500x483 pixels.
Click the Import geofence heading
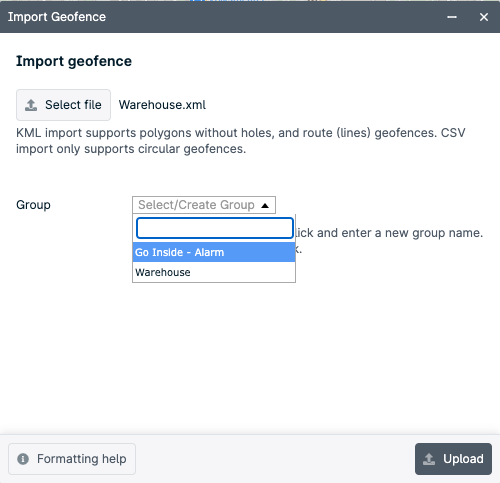74,61
